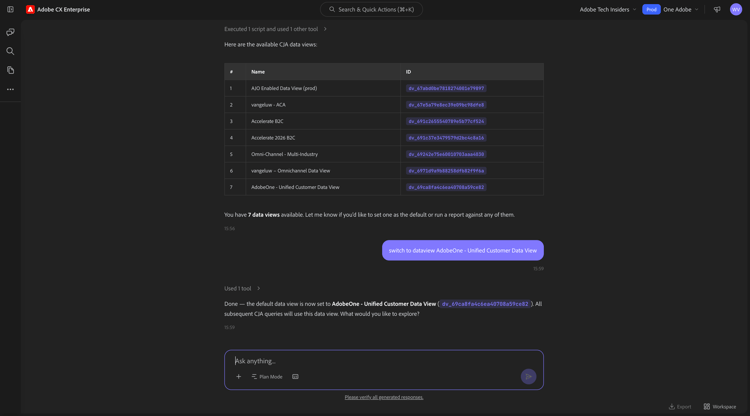Click the ID chip in the vangeluw - ACA row

446,105
